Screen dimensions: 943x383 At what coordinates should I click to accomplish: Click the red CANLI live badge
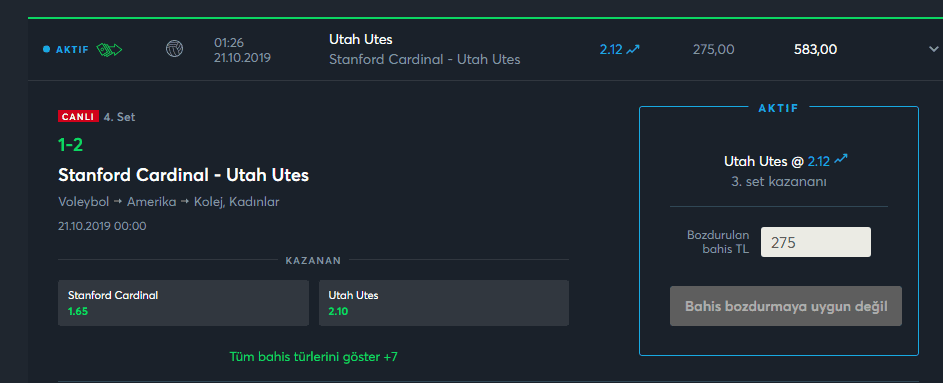click(x=78, y=117)
